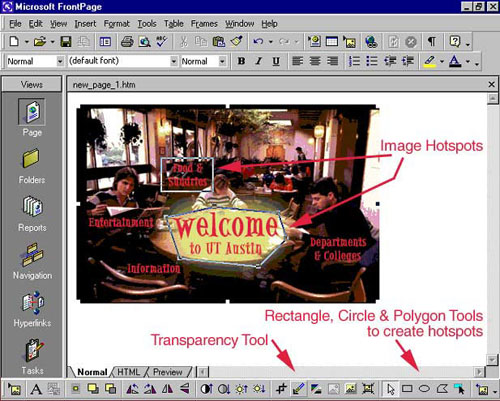Insert Picture From File icon on the toolbar
500x401 pixels.
pyautogui.click(x=349, y=42)
